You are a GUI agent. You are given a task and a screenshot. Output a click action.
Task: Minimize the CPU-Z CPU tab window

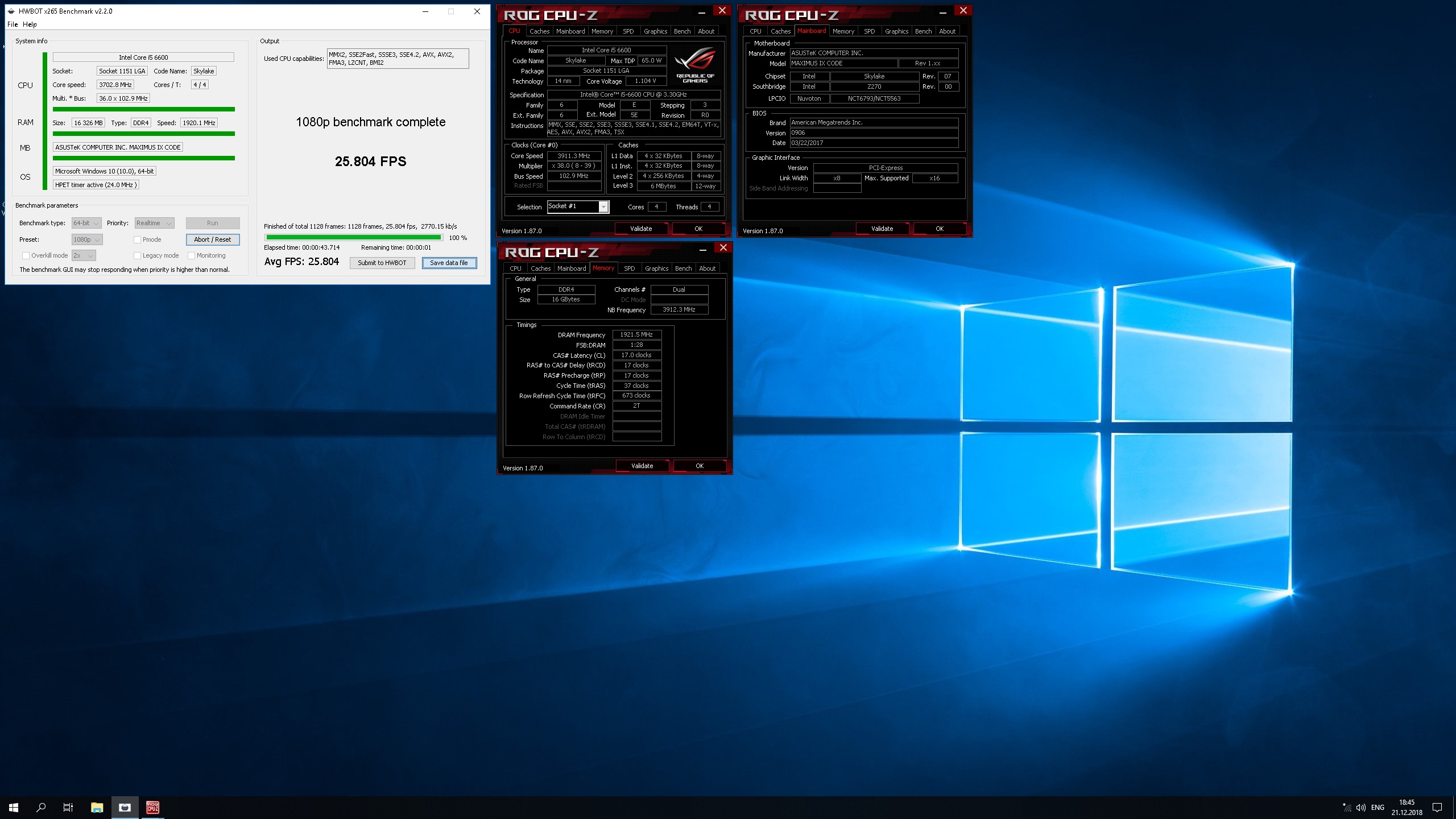point(702,11)
